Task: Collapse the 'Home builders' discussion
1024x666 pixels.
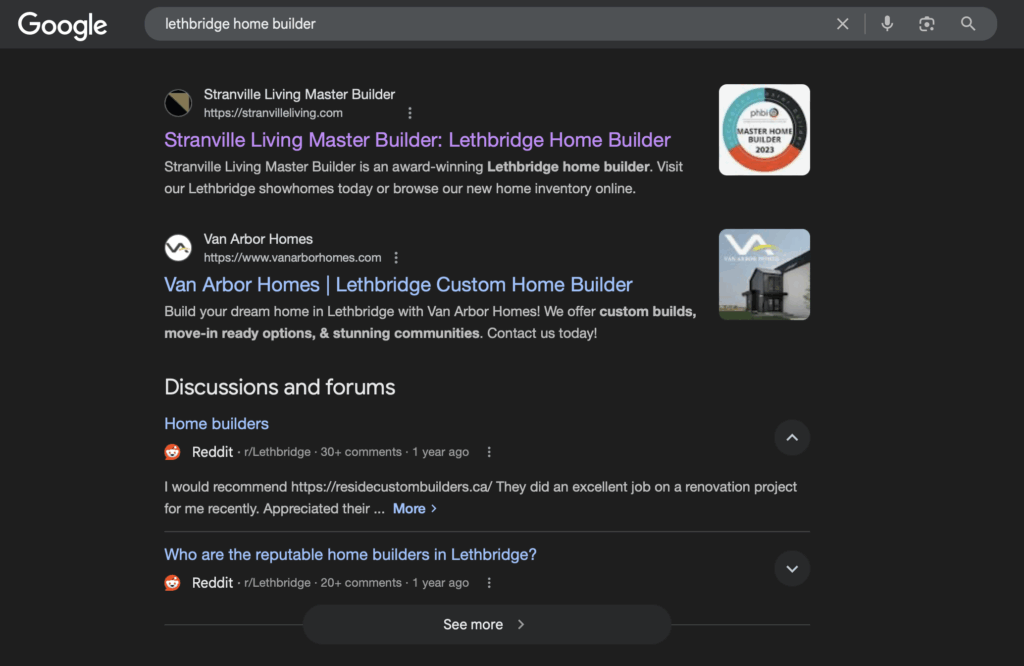Action: [791, 437]
